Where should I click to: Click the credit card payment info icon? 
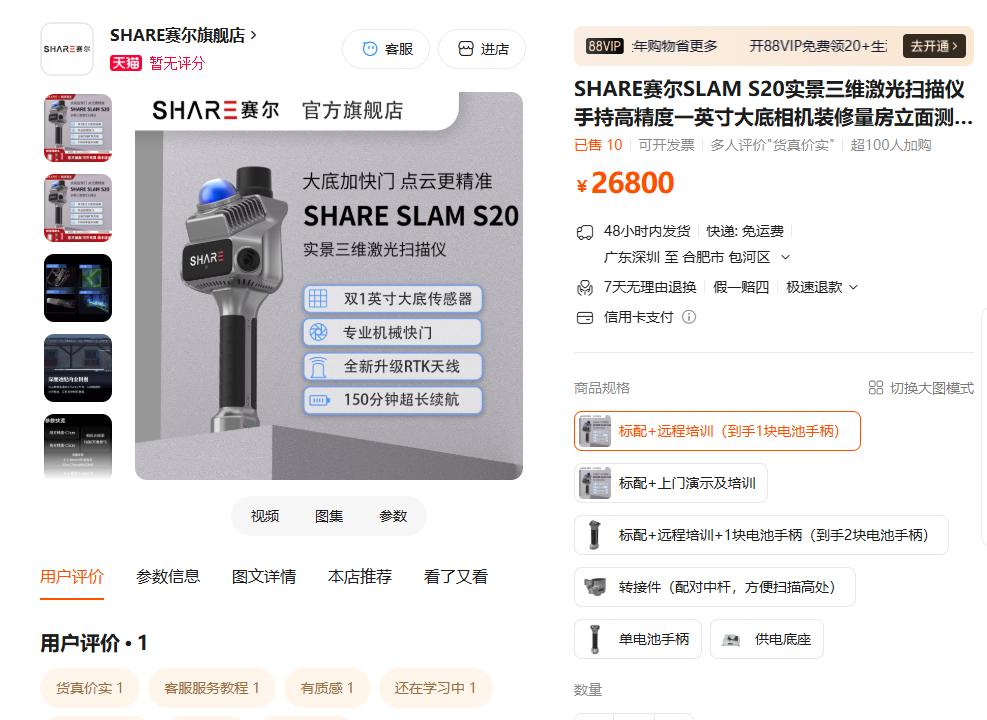pos(689,317)
